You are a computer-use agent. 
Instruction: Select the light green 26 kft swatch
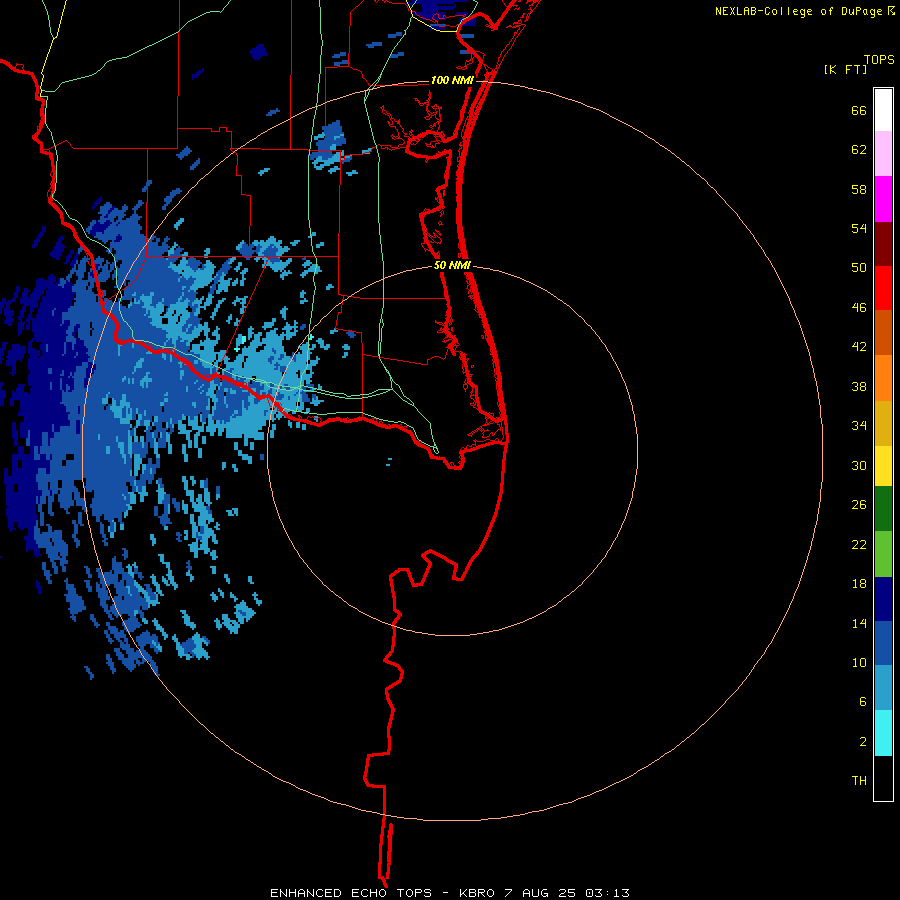[883, 554]
